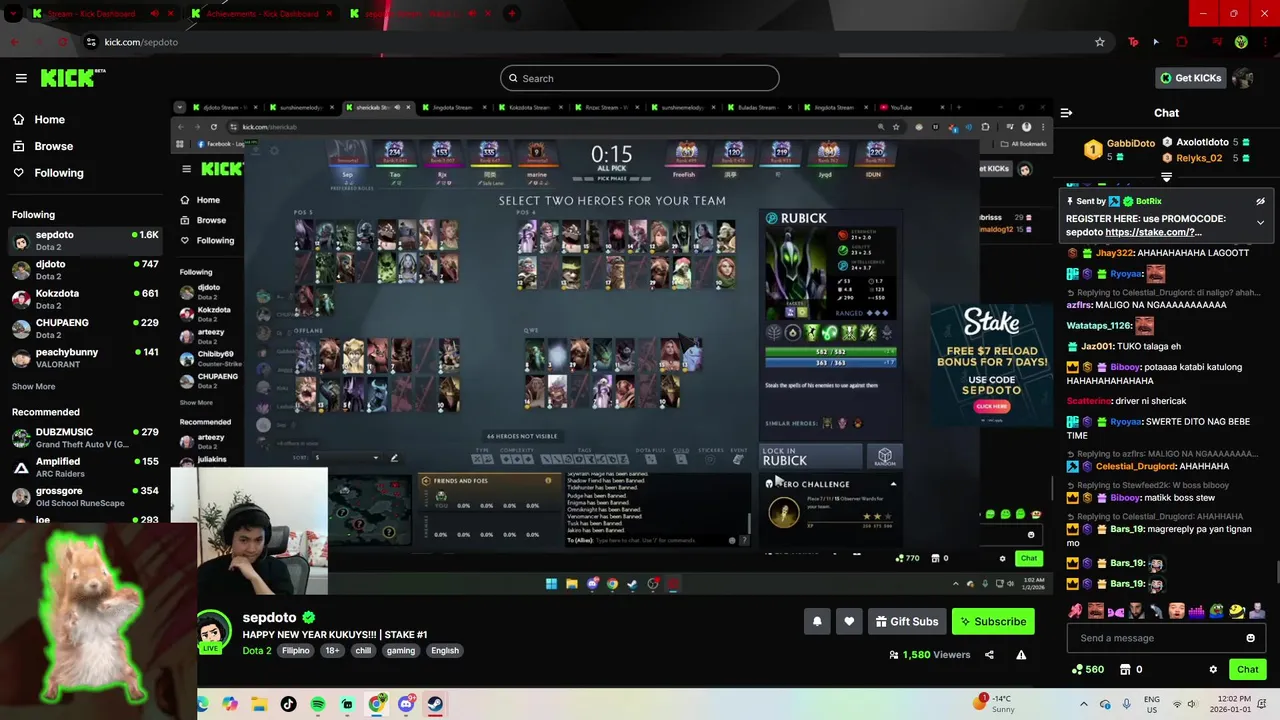Enable stream notifications bell

tap(817, 621)
